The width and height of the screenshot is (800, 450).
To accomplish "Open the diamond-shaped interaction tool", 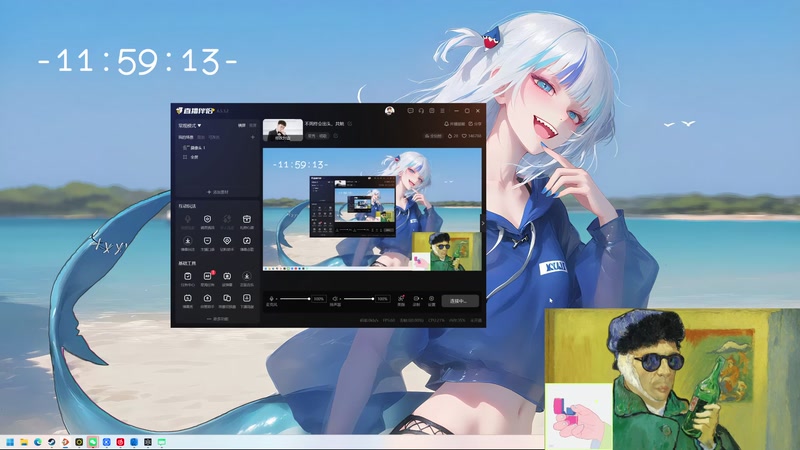I will (227, 243).
